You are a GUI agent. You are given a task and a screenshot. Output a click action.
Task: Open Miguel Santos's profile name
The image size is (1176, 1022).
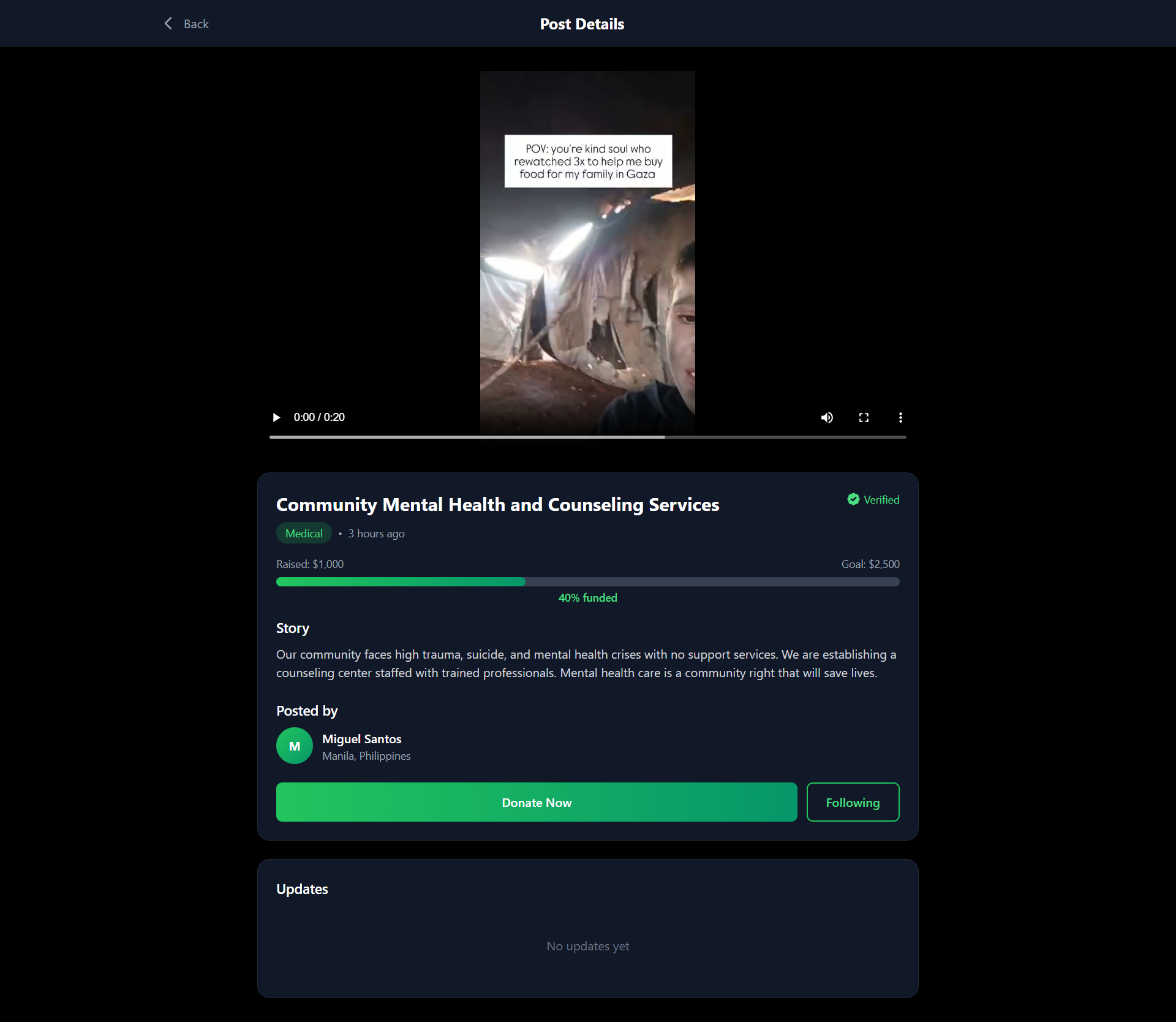click(x=362, y=739)
